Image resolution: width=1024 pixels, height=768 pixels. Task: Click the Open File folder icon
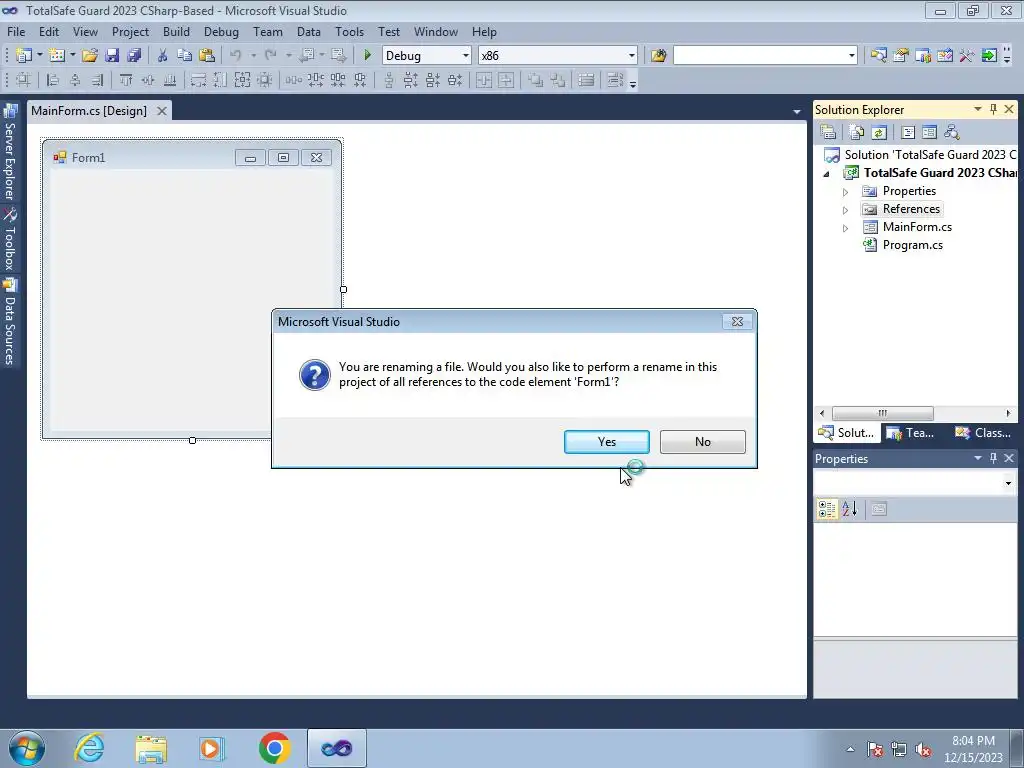click(89, 56)
